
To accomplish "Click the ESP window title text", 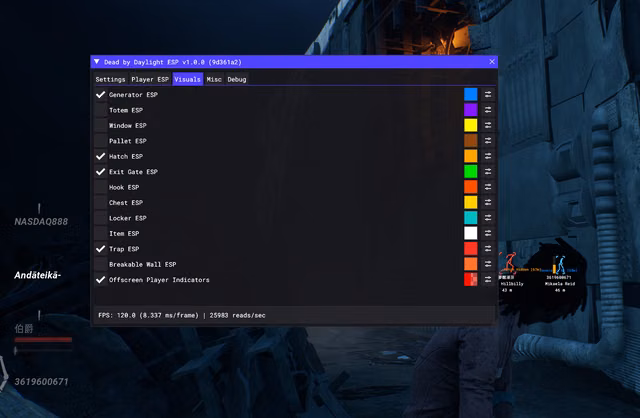I will click(173, 62).
